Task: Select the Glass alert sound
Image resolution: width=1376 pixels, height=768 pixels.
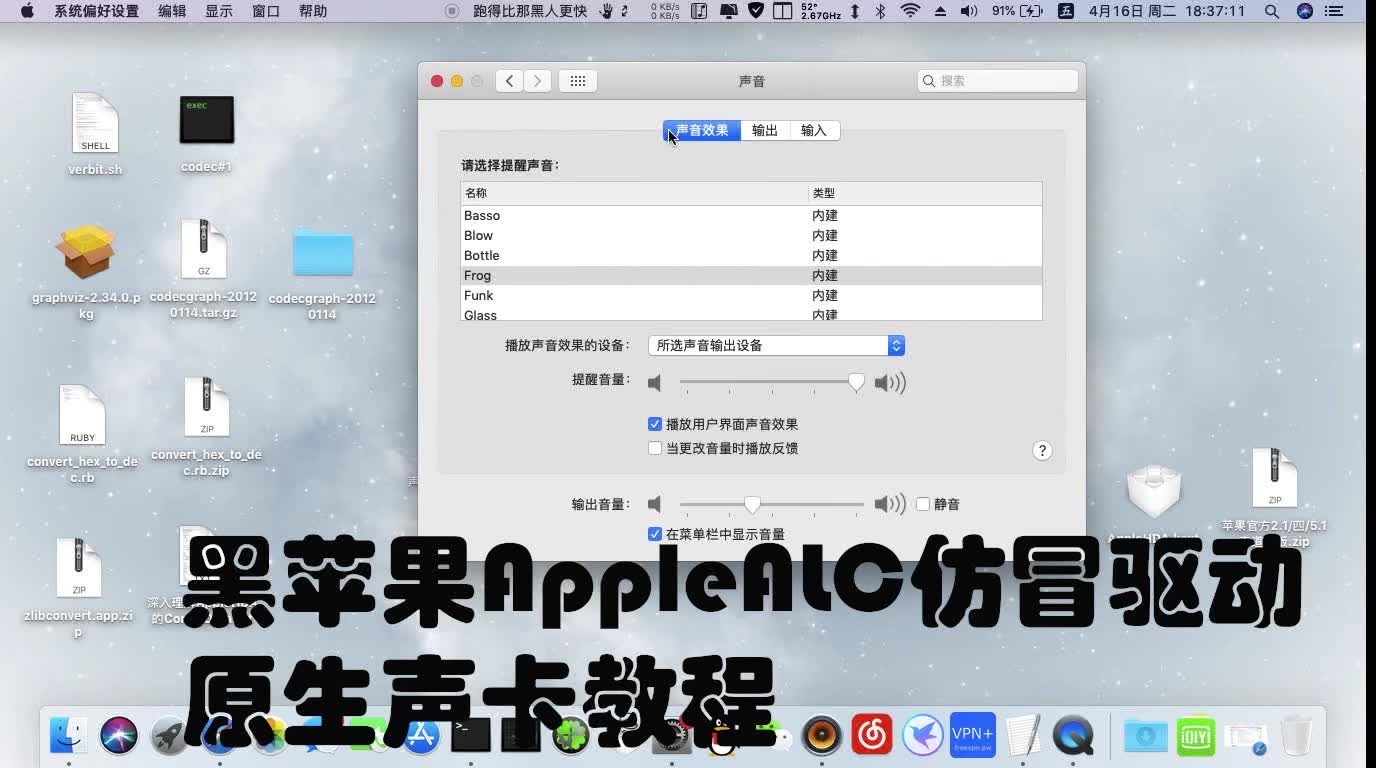Action: pyautogui.click(x=751, y=314)
